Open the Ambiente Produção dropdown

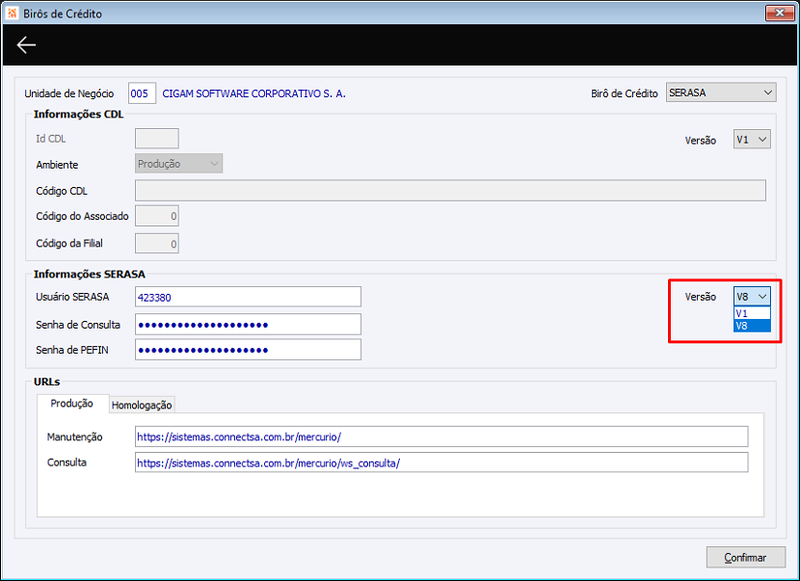tap(179, 164)
